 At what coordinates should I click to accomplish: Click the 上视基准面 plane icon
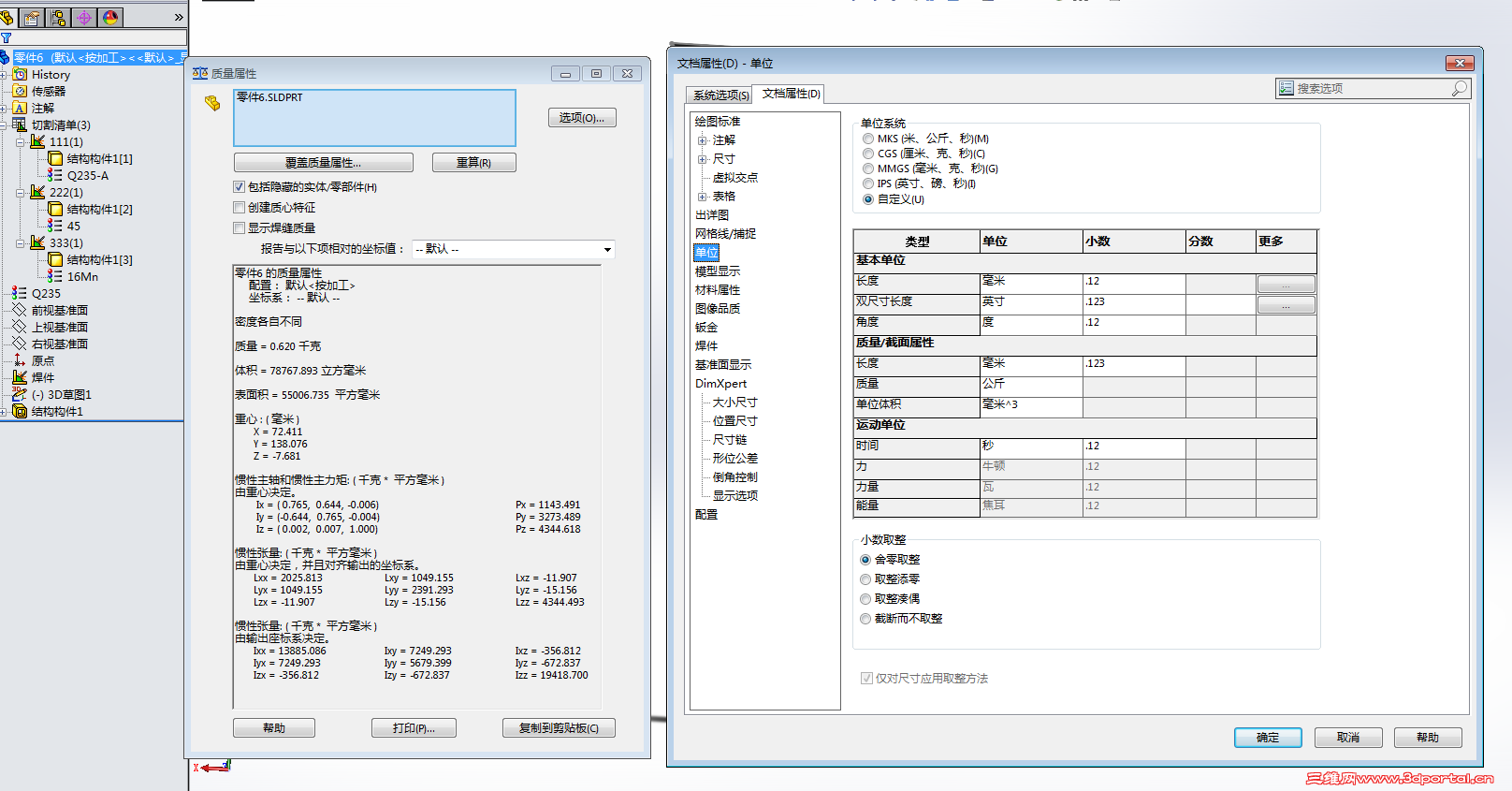(x=20, y=327)
